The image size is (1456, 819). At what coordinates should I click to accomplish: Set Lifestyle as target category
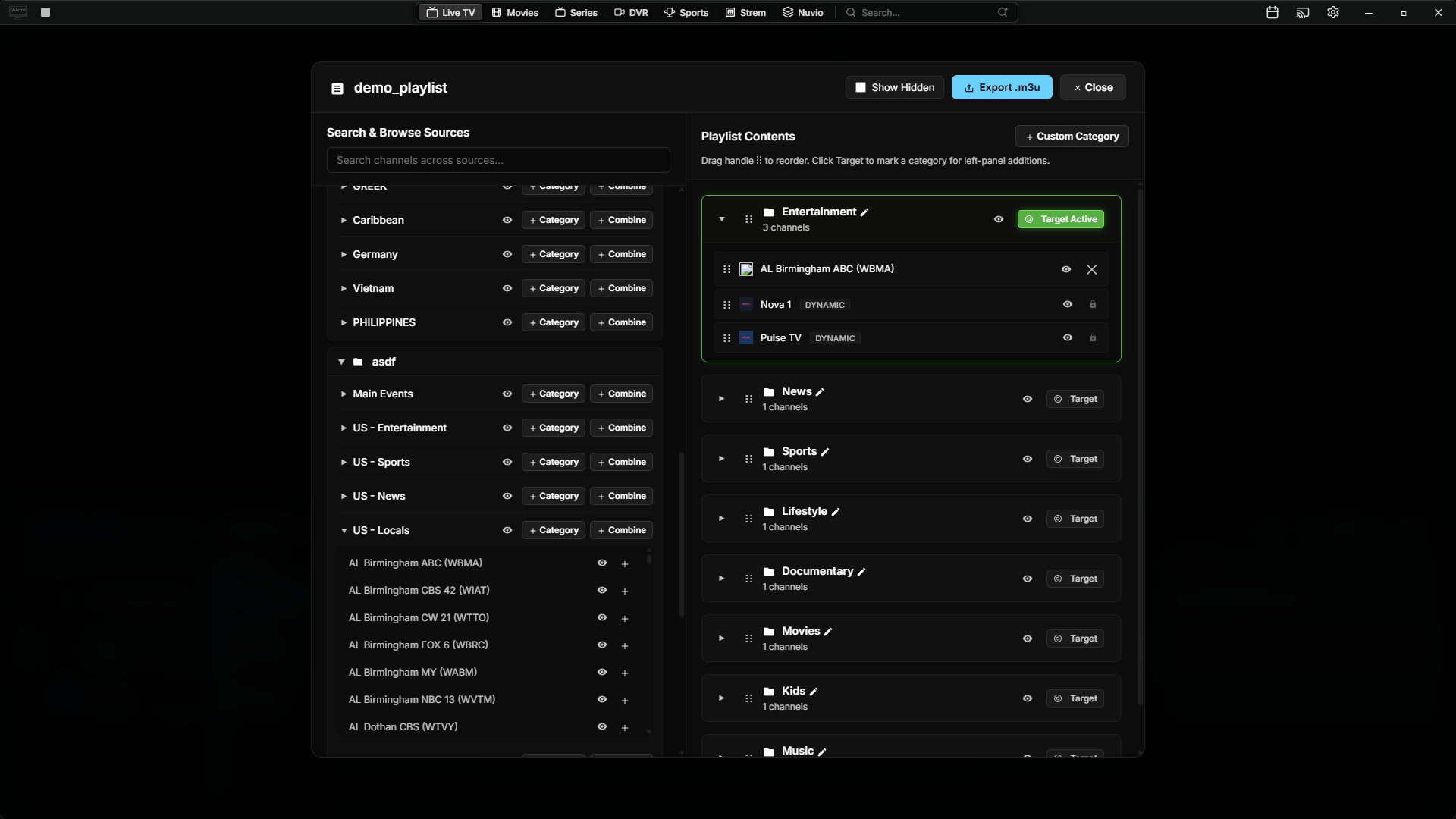[x=1075, y=519]
